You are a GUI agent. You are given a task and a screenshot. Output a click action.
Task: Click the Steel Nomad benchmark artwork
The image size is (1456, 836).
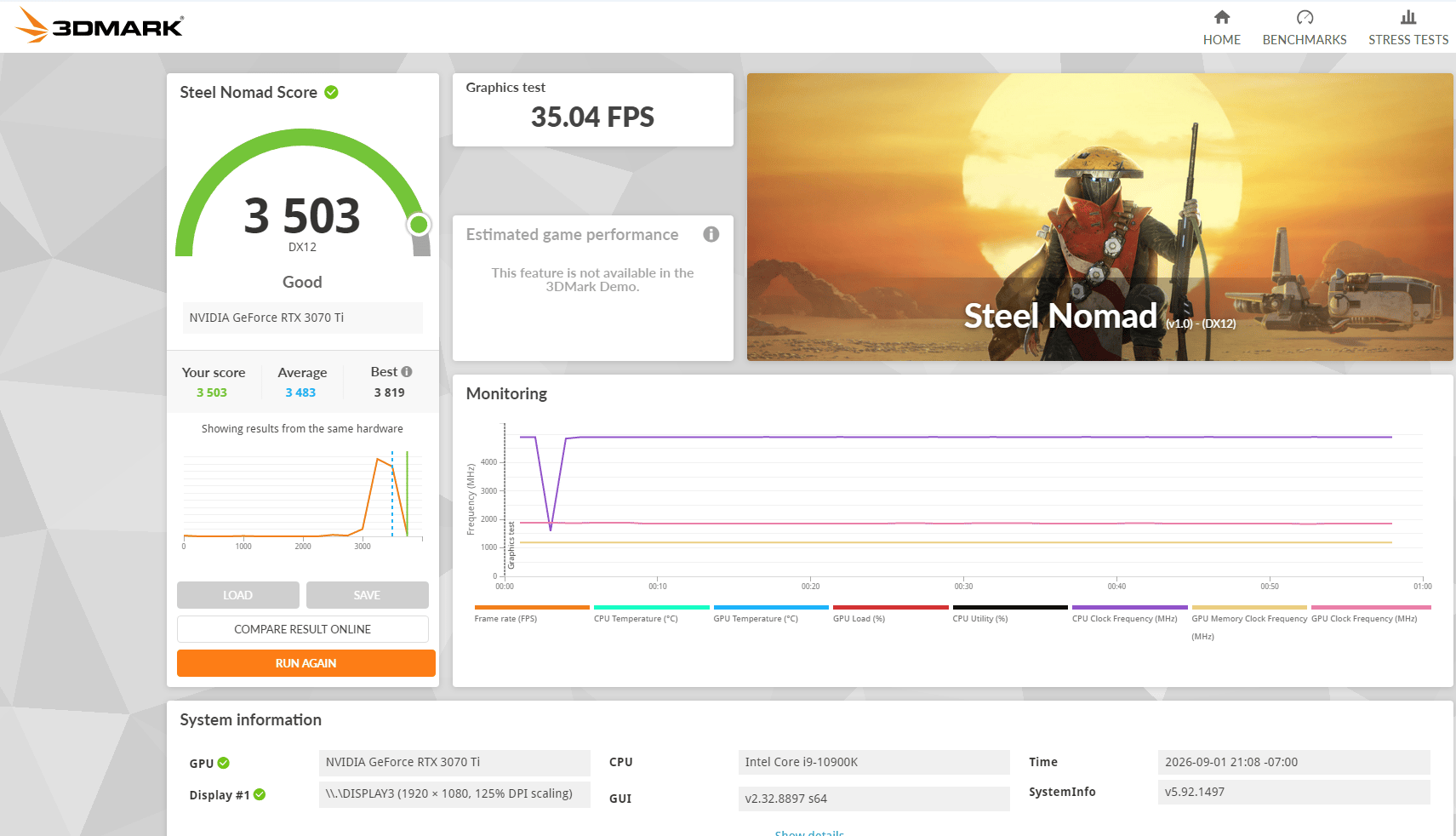point(1099,217)
